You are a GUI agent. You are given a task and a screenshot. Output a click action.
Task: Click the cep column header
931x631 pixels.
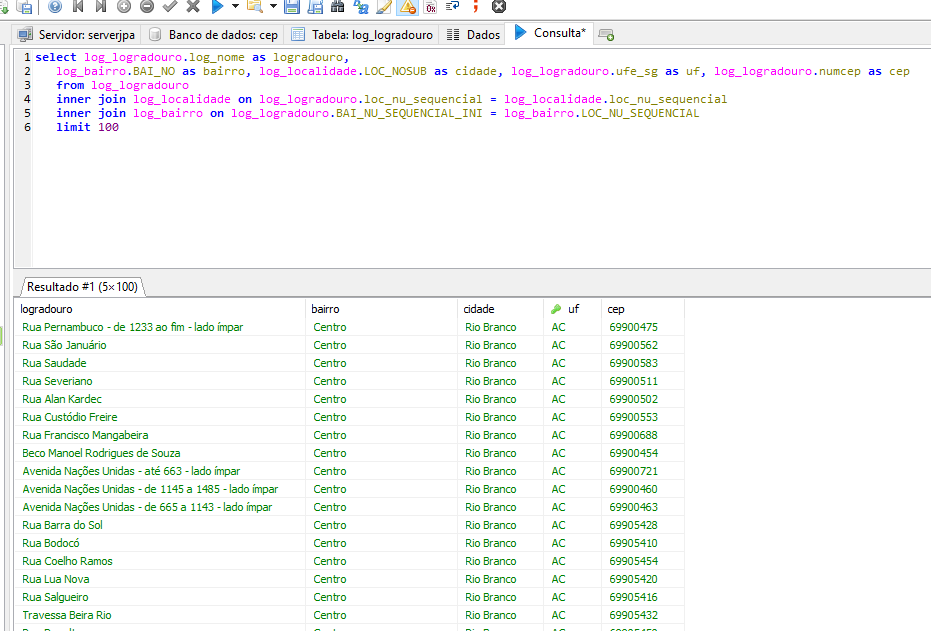coord(616,309)
